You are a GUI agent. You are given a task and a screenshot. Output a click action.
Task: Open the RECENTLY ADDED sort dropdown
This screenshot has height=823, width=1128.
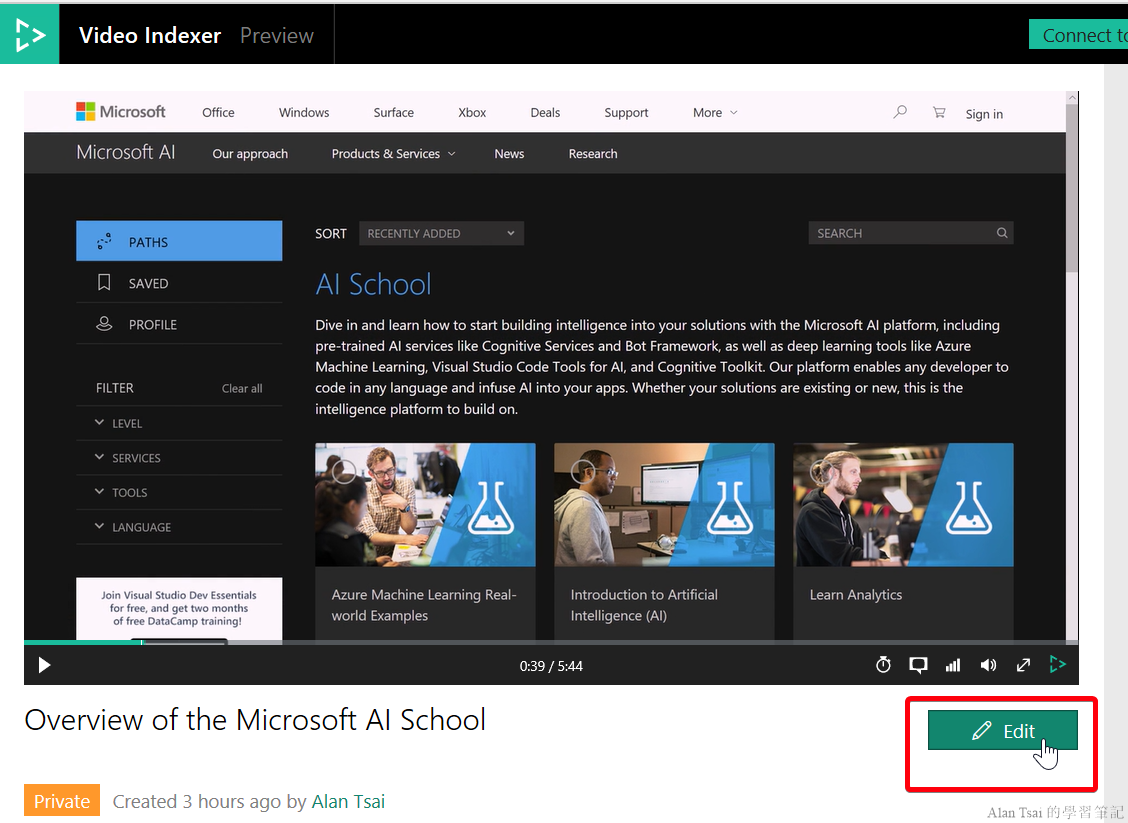pos(441,233)
